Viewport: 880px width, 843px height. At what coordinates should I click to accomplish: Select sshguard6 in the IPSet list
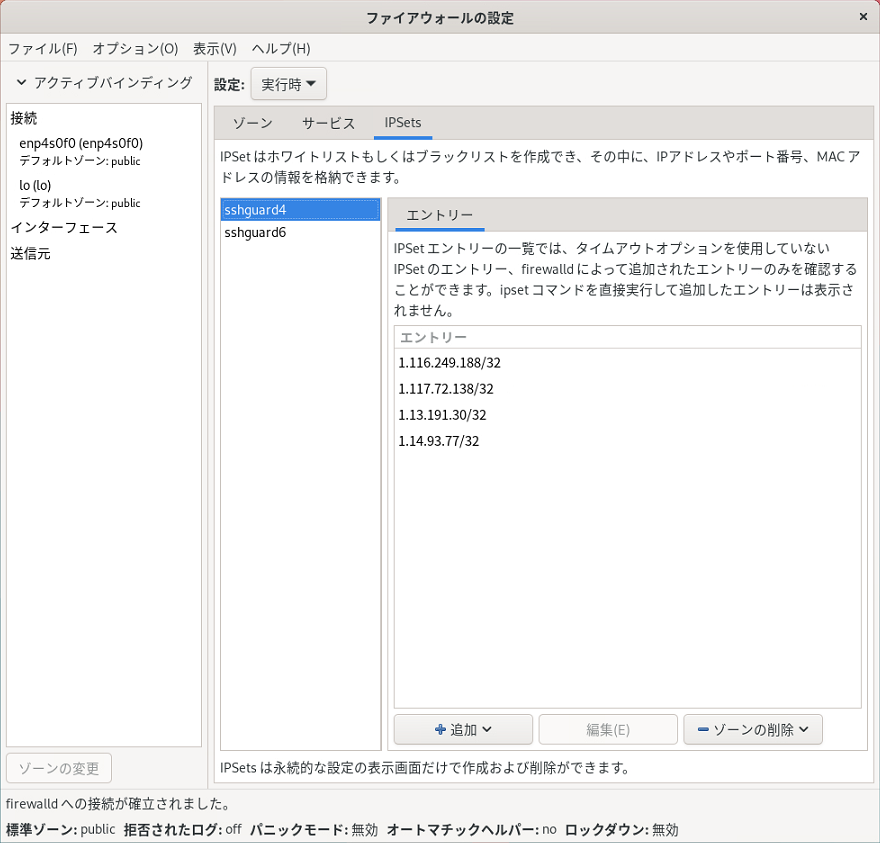256,232
